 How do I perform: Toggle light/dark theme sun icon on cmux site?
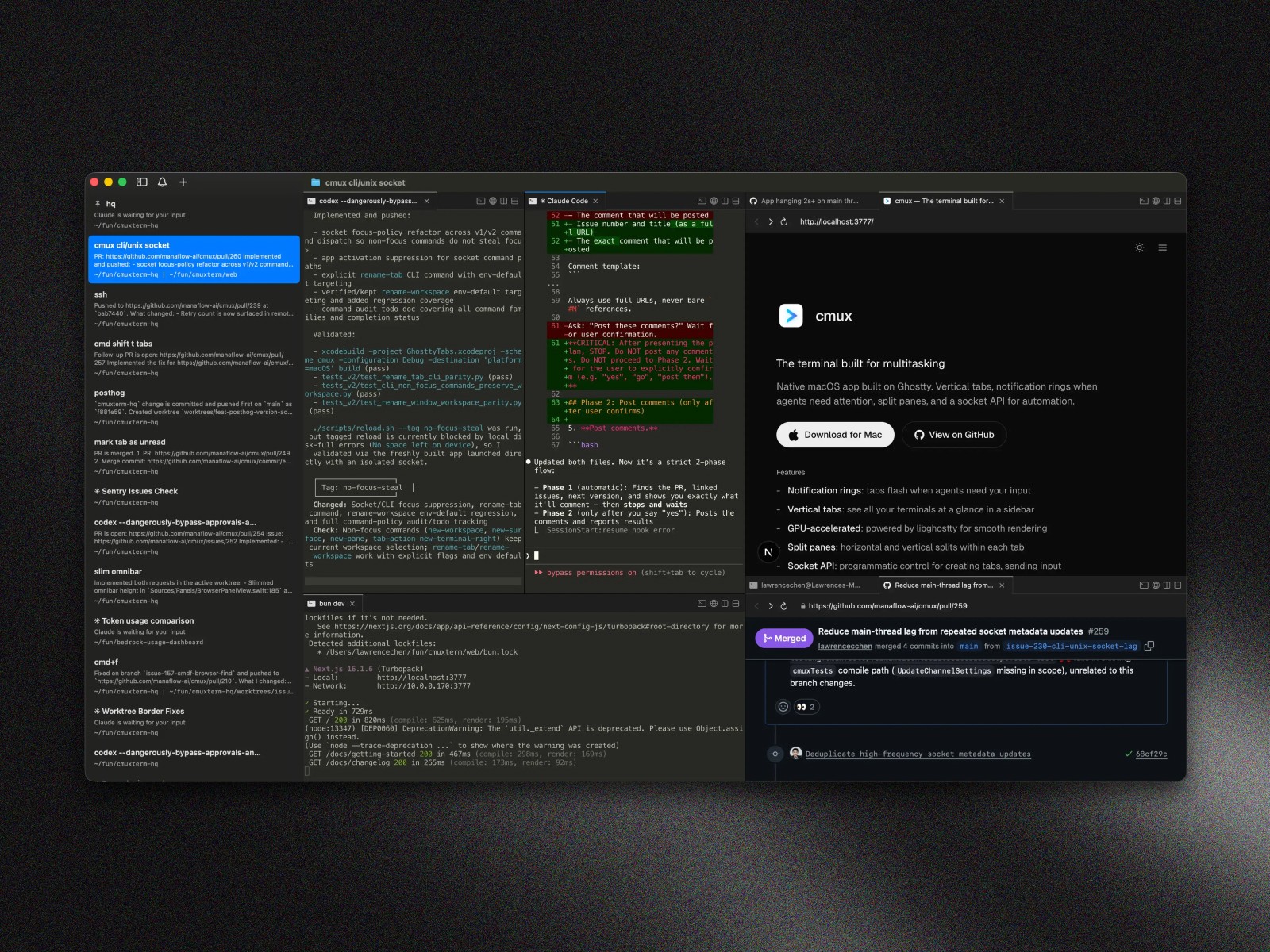pos(1139,248)
